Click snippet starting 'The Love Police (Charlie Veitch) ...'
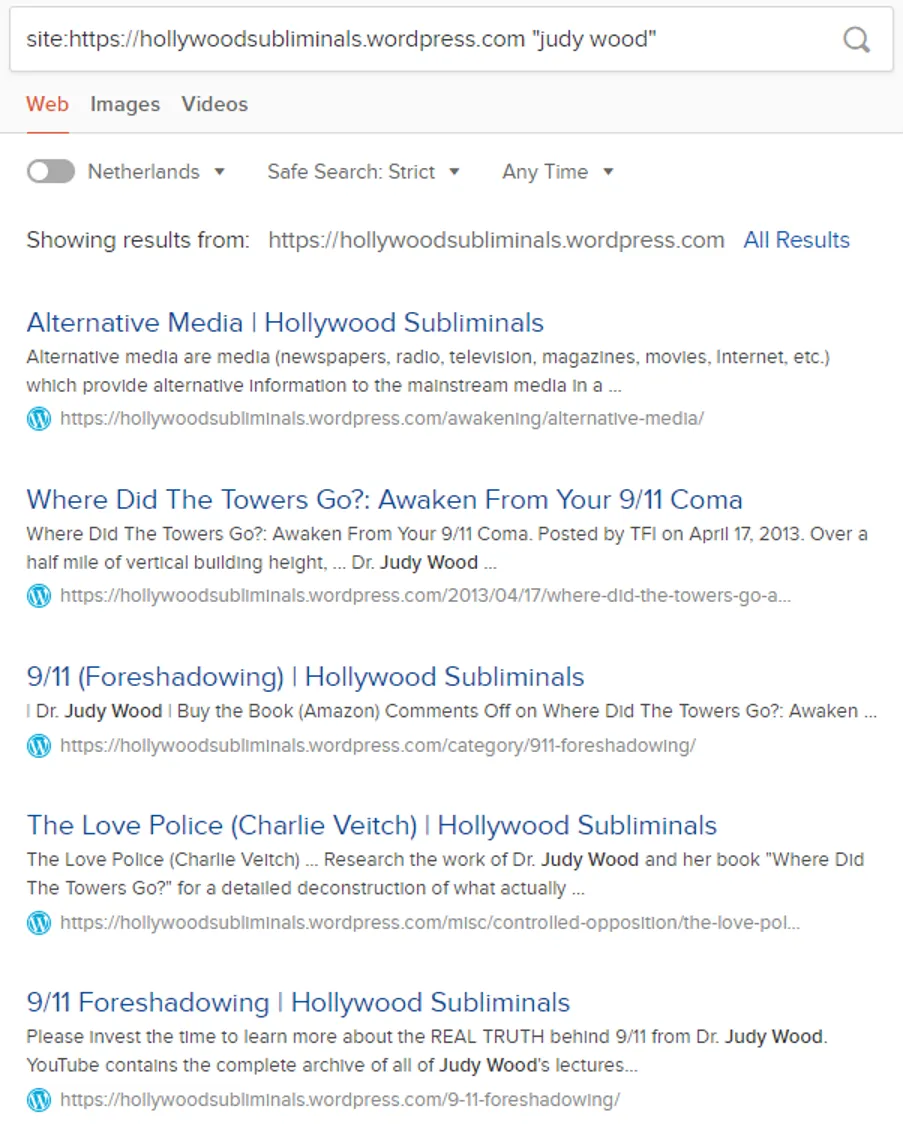 click(445, 873)
